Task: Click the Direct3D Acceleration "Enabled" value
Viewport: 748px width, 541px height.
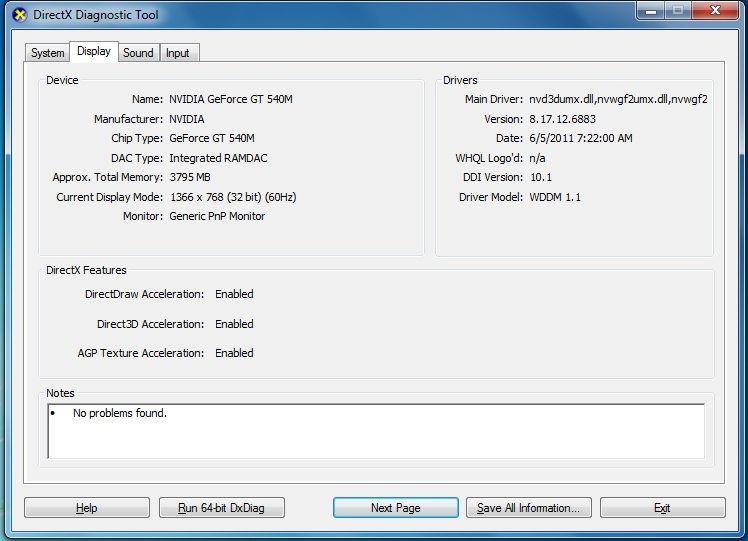Action: click(234, 324)
